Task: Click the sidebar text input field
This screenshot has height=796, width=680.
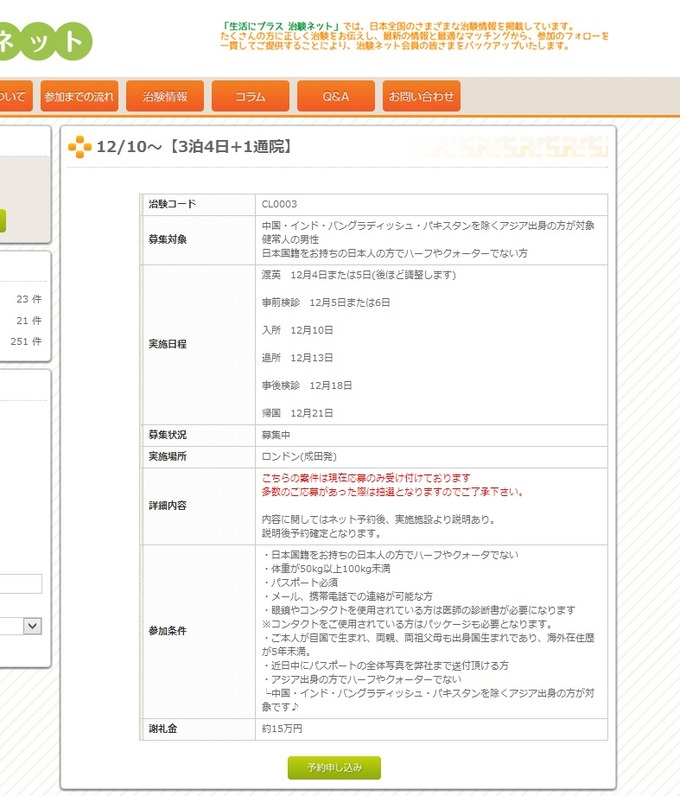Action: (21, 584)
